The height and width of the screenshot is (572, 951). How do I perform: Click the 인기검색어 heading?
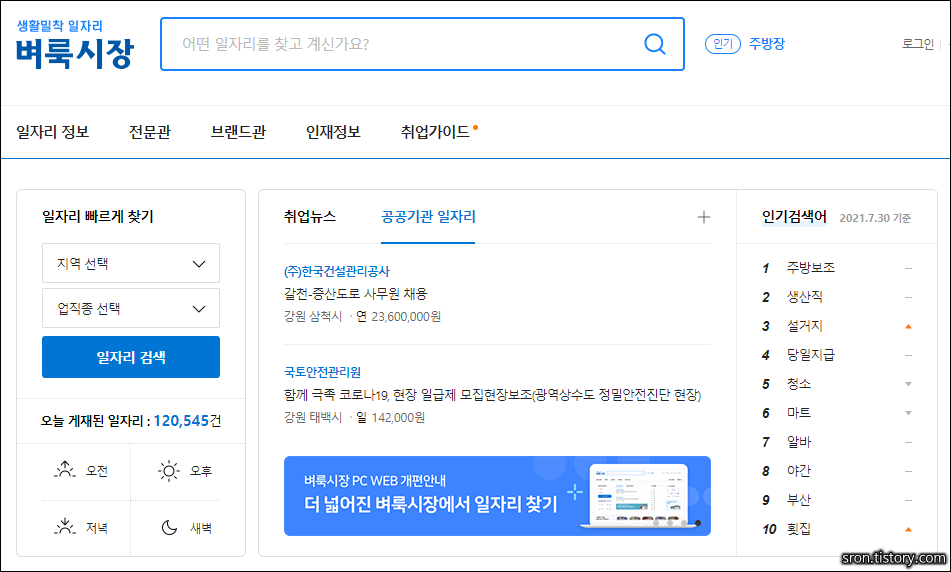tap(794, 217)
